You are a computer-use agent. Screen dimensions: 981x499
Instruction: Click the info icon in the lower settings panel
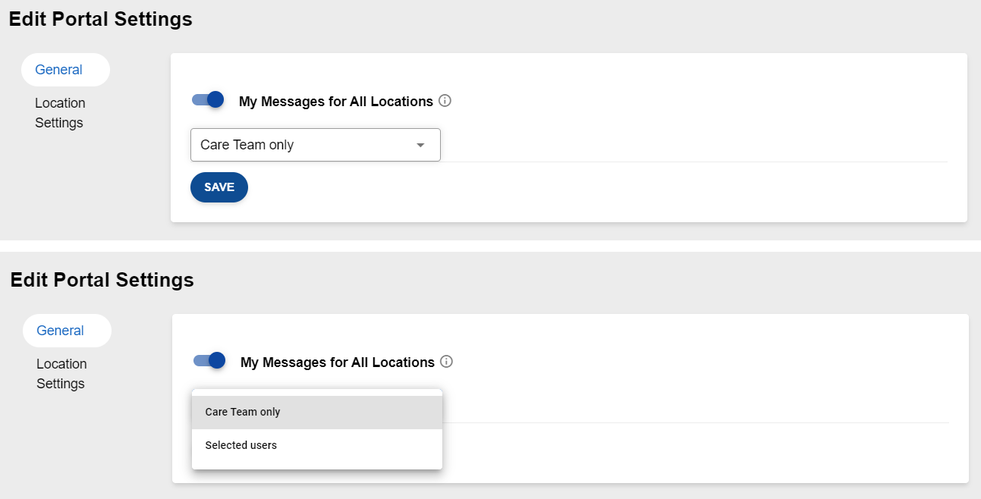coord(447,362)
